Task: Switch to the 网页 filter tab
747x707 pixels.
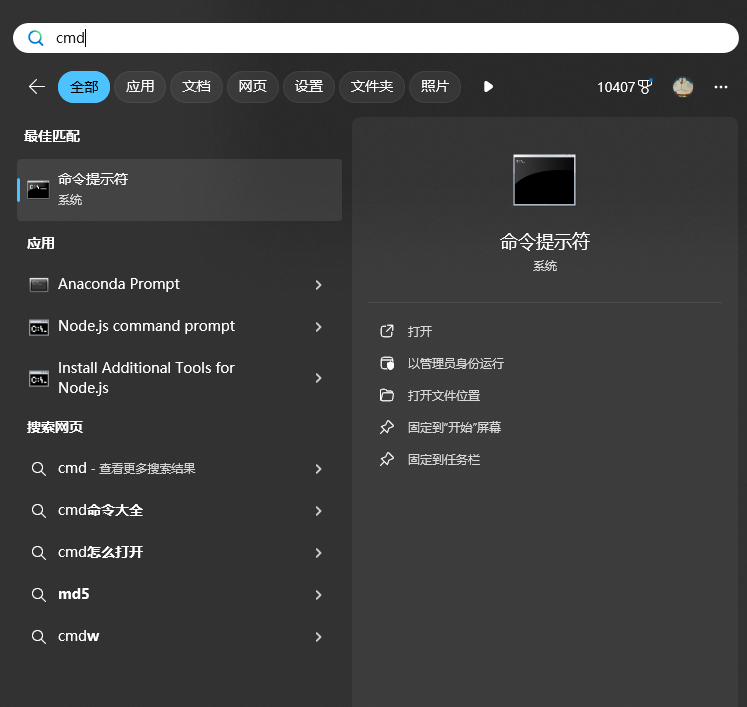Action: (252, 87)
